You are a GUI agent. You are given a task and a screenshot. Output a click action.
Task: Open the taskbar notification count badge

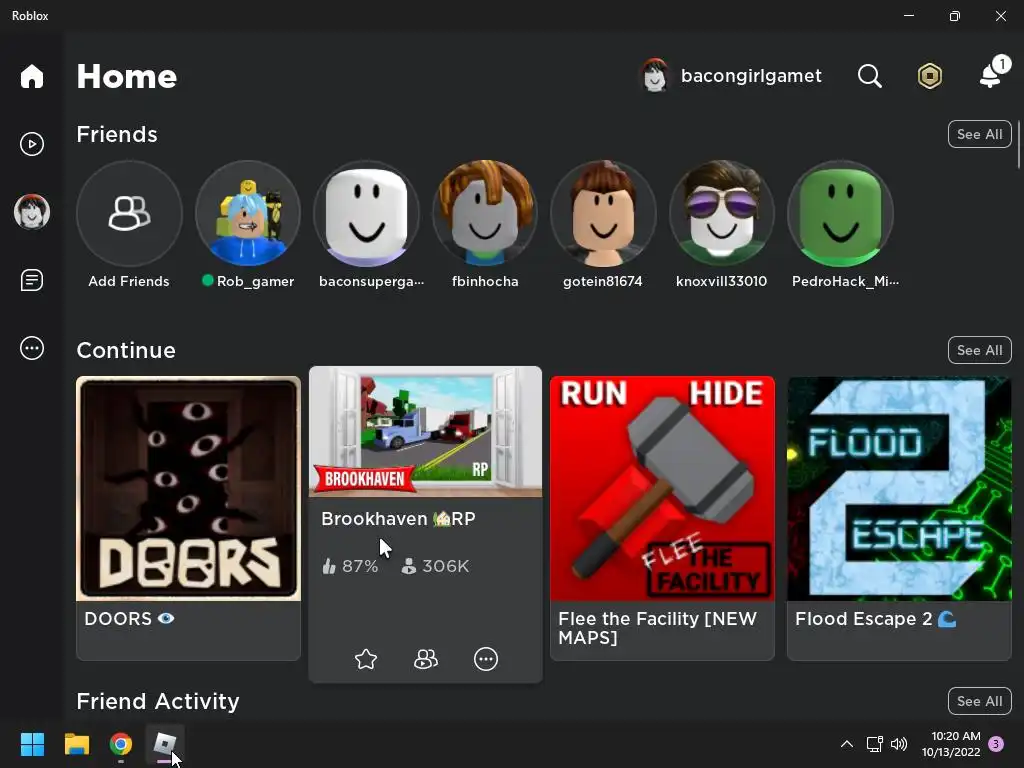coord(996,744)
